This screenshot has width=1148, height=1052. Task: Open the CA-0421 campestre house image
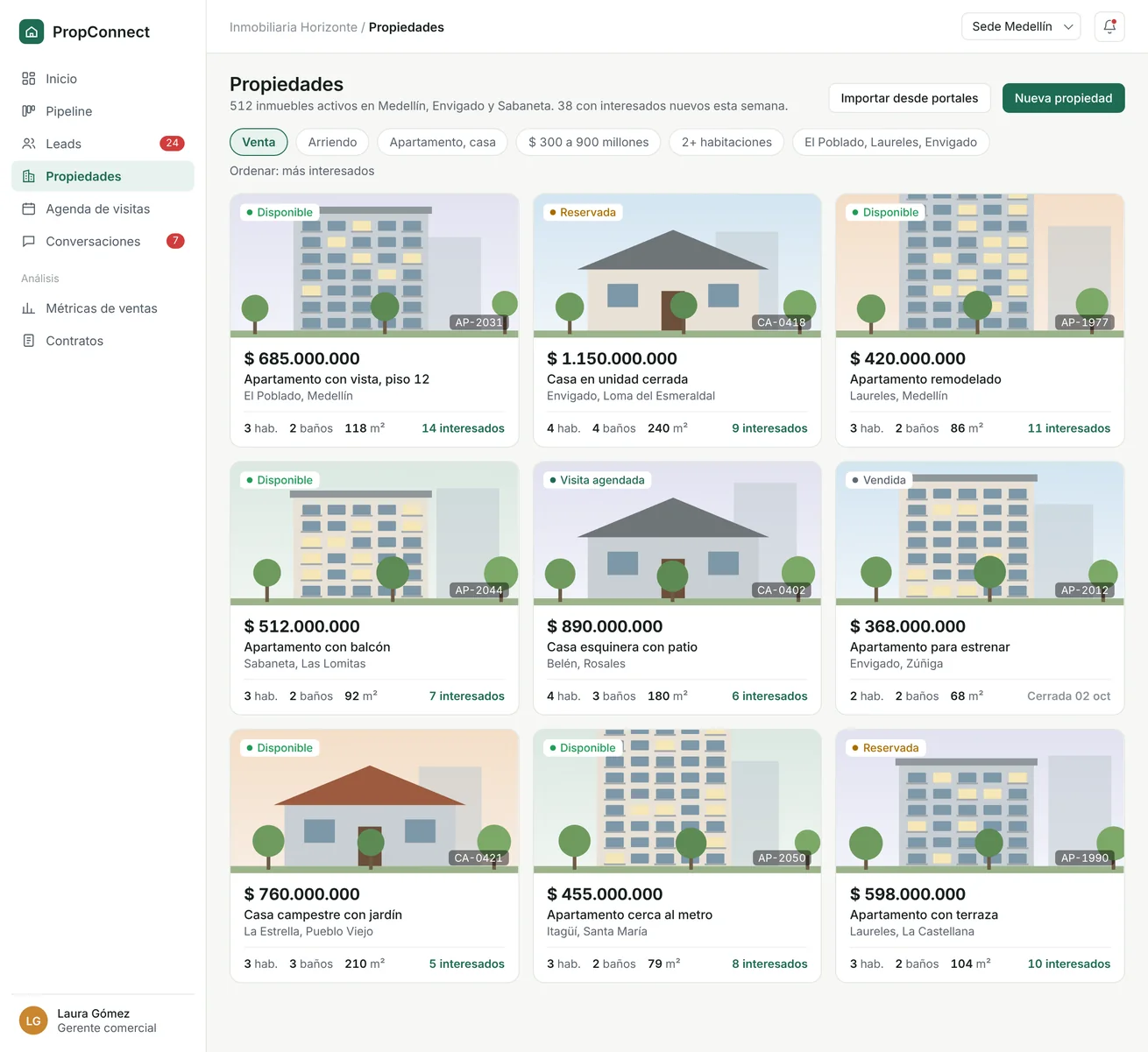pos(374,801)
